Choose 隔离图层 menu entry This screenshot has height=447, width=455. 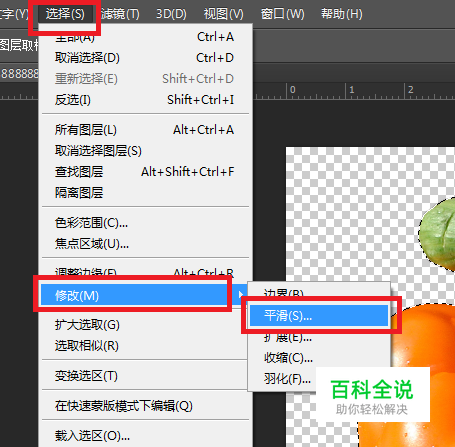click(x=145, y=192)
